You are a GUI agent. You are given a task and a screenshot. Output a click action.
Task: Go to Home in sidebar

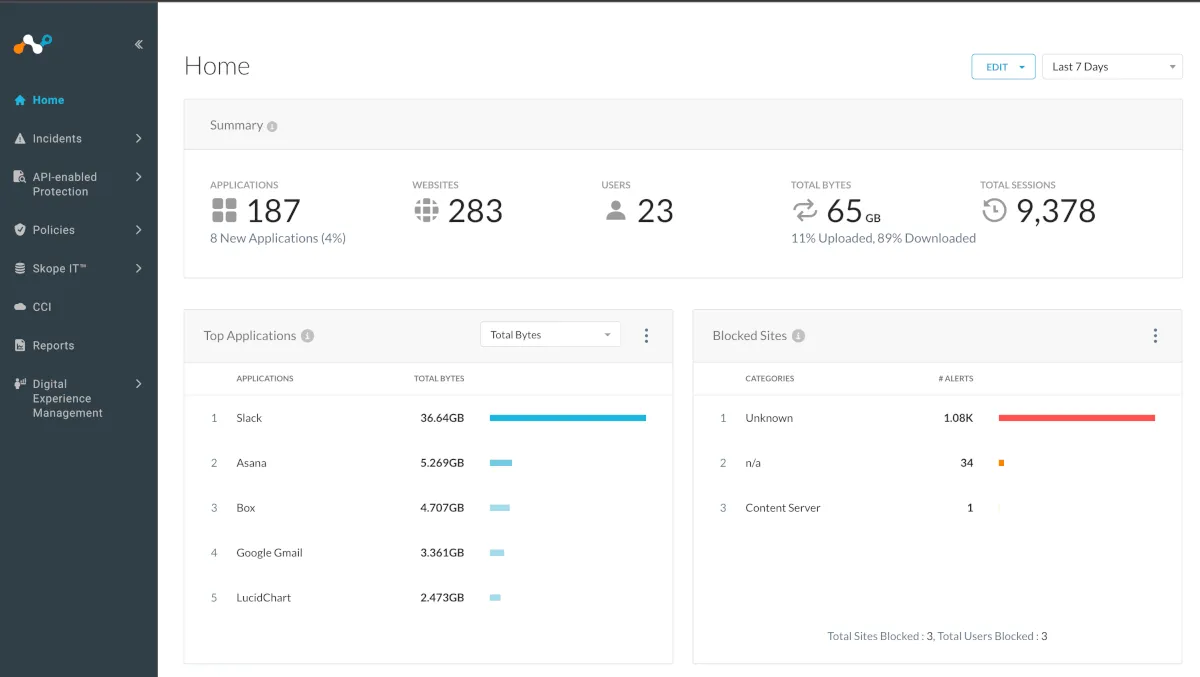click(48, 100)
